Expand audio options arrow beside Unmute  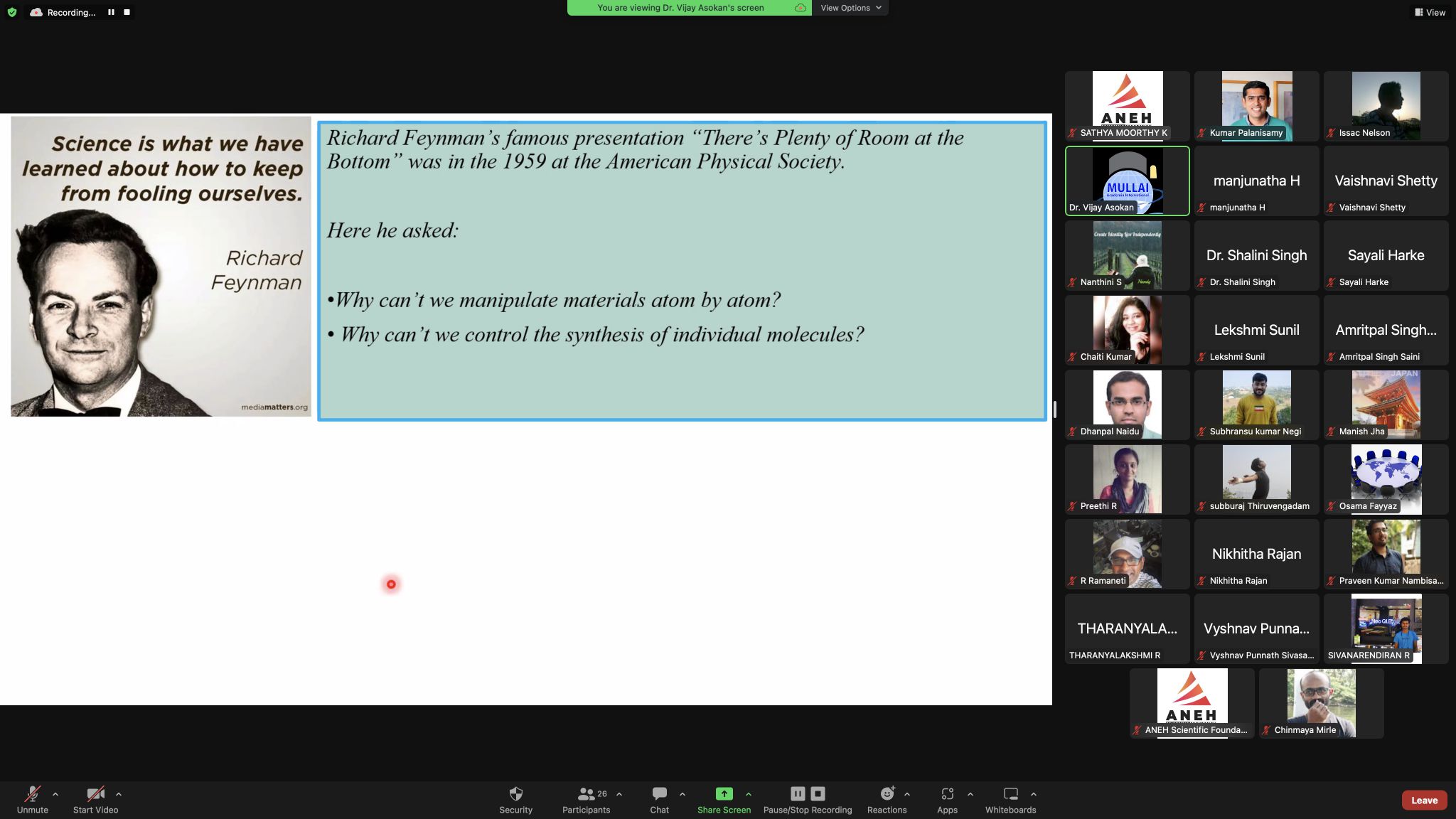point(55,794)
